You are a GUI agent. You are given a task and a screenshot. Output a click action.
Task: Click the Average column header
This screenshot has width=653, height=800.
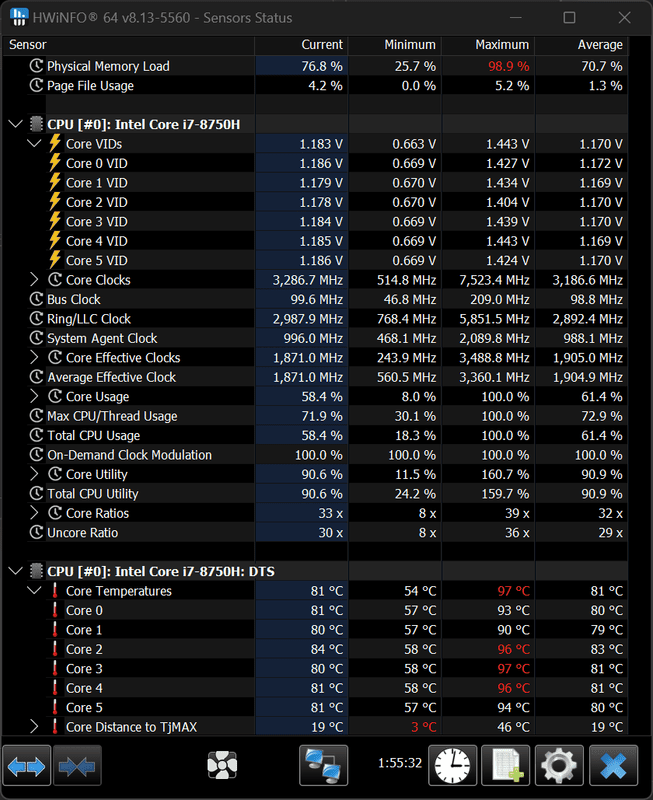click(581, 45)
